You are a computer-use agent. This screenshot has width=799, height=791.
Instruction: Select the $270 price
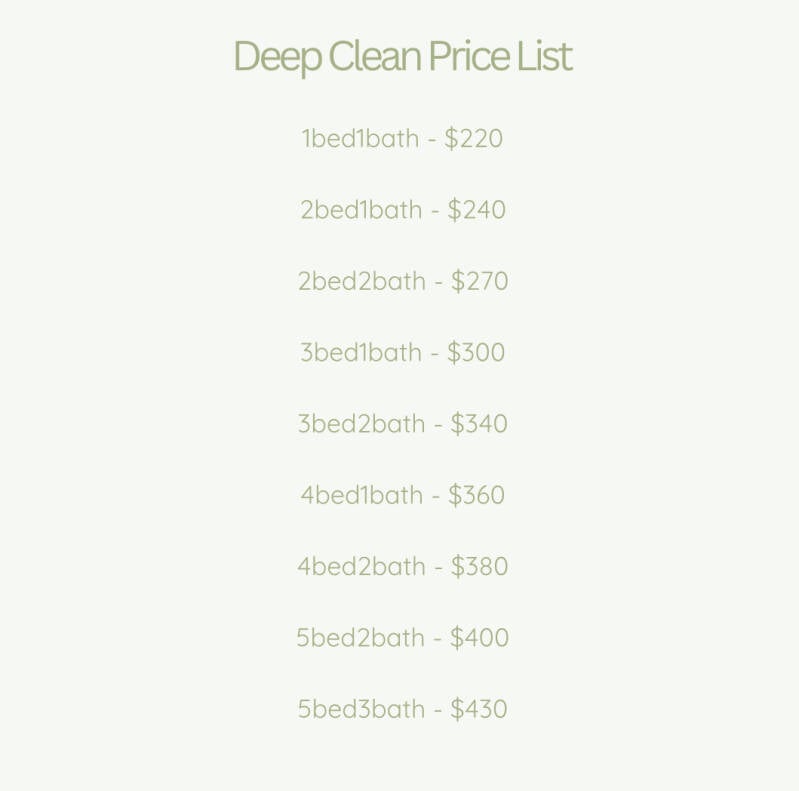point(480,281)
